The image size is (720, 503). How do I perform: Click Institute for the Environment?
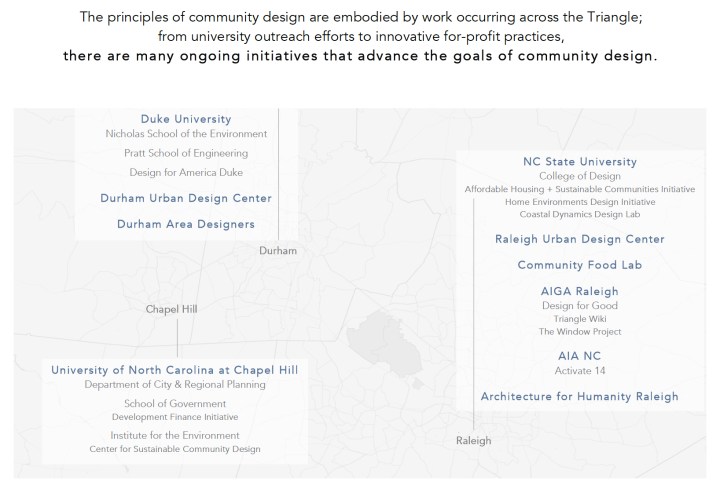click(175, 435)
